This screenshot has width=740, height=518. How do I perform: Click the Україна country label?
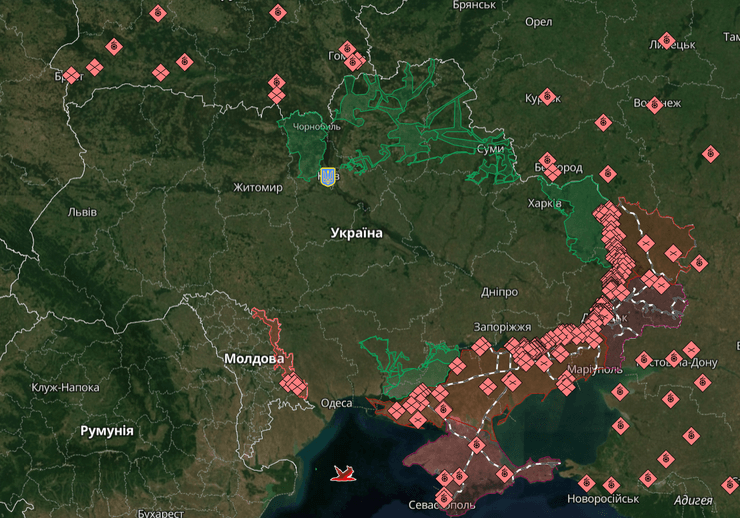coord(356,232)
